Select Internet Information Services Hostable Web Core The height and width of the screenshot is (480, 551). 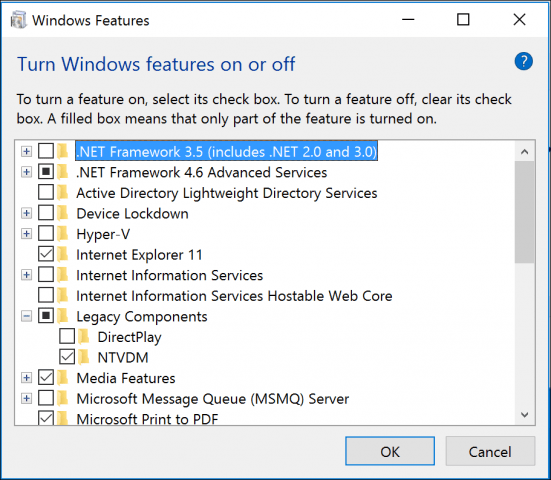(x=234, y=296)
